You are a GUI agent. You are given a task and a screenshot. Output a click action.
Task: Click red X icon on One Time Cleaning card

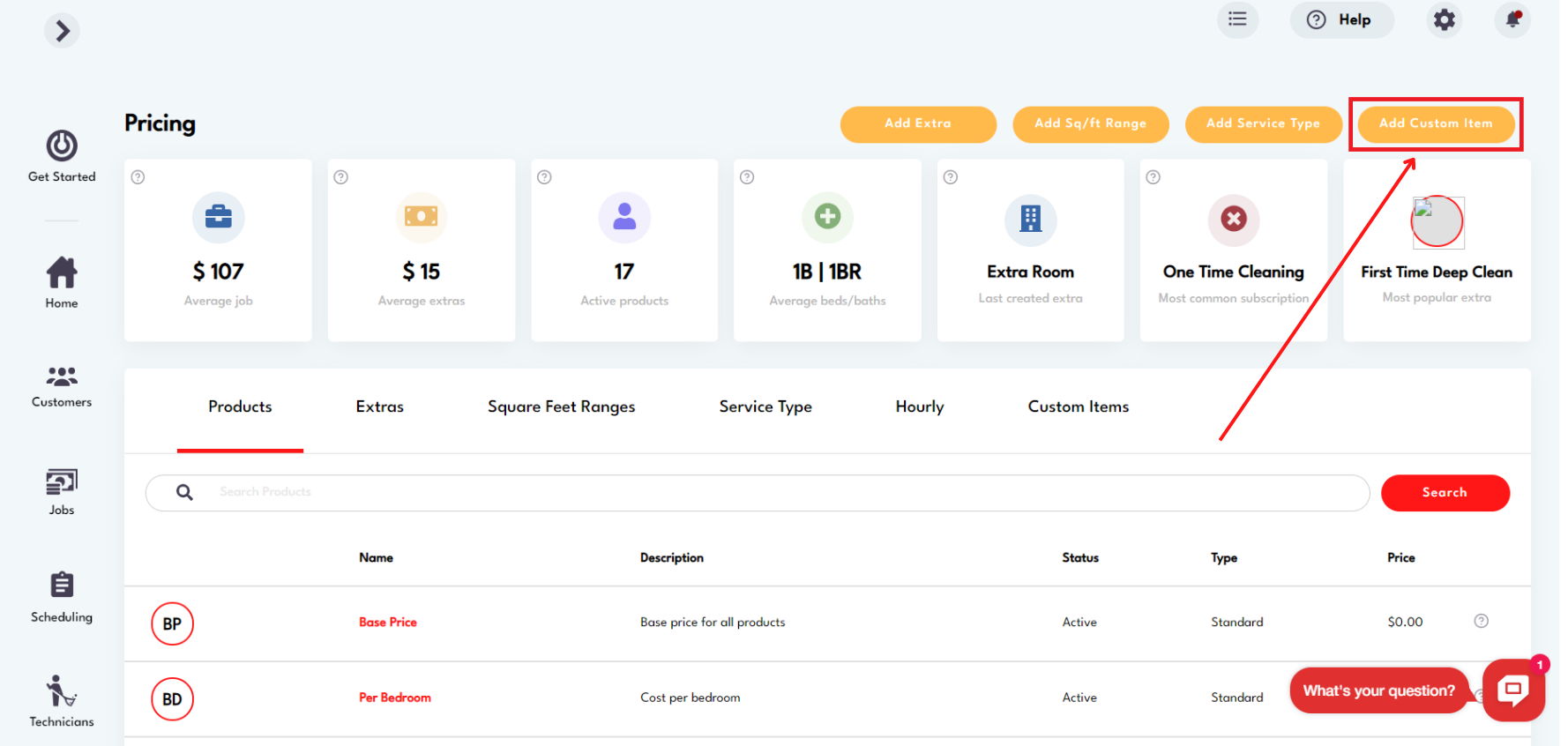coord(1234,219)
